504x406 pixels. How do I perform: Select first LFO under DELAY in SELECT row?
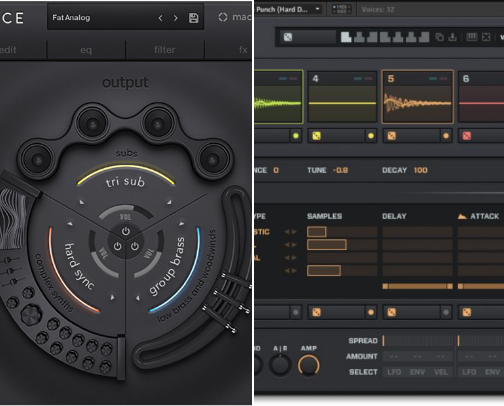394,372
